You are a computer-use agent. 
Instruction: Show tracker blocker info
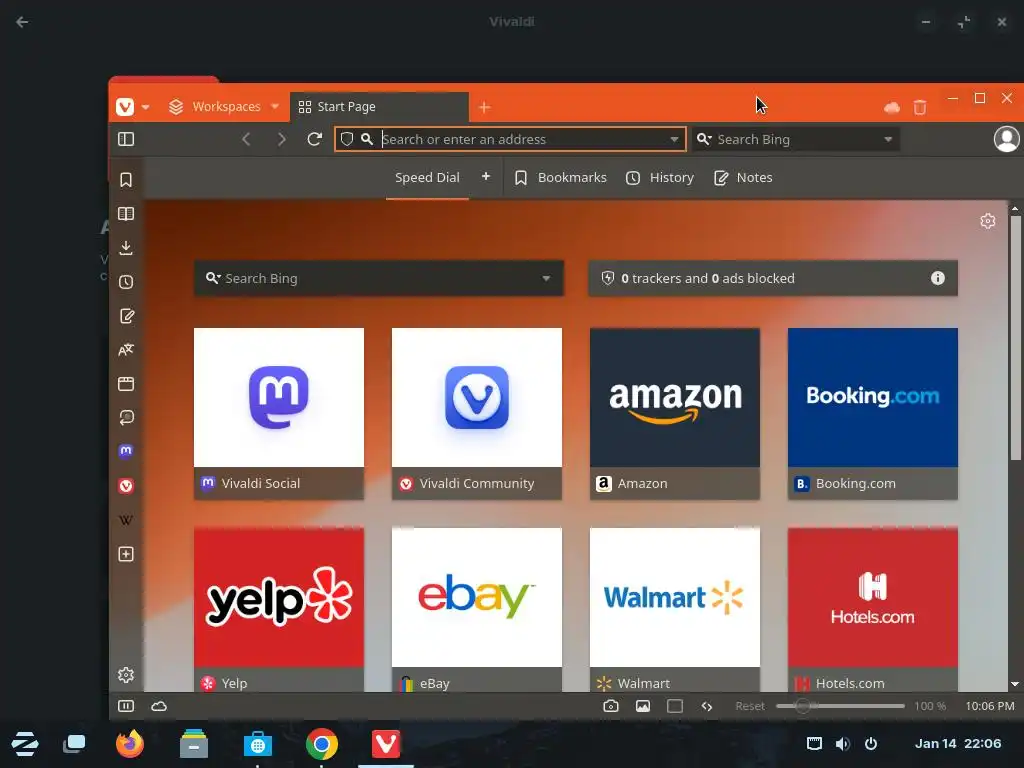coord(938,278)
